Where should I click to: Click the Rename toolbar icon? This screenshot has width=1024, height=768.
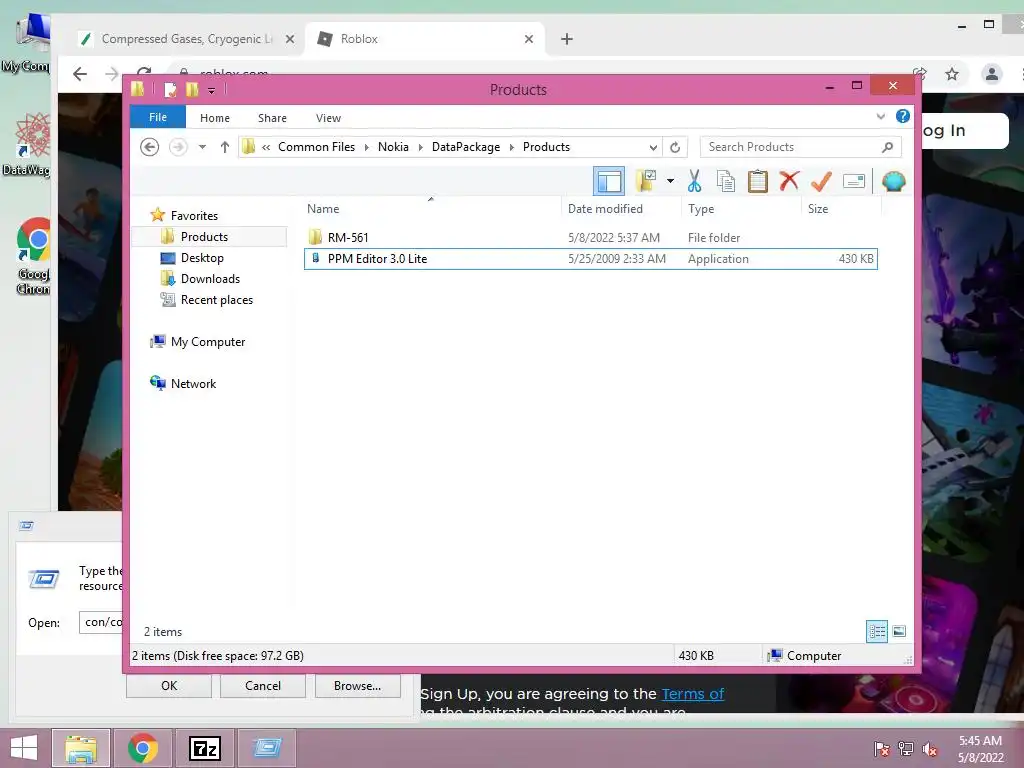pyautogui.click(x=854, y=181)
